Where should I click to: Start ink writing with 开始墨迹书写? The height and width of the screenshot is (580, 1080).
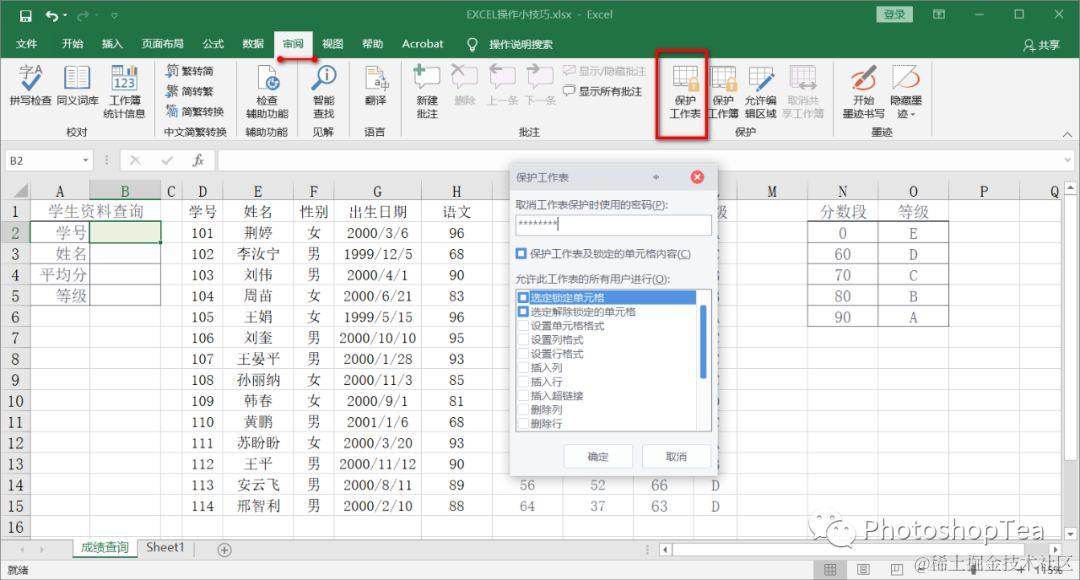(x=863, y=92)
